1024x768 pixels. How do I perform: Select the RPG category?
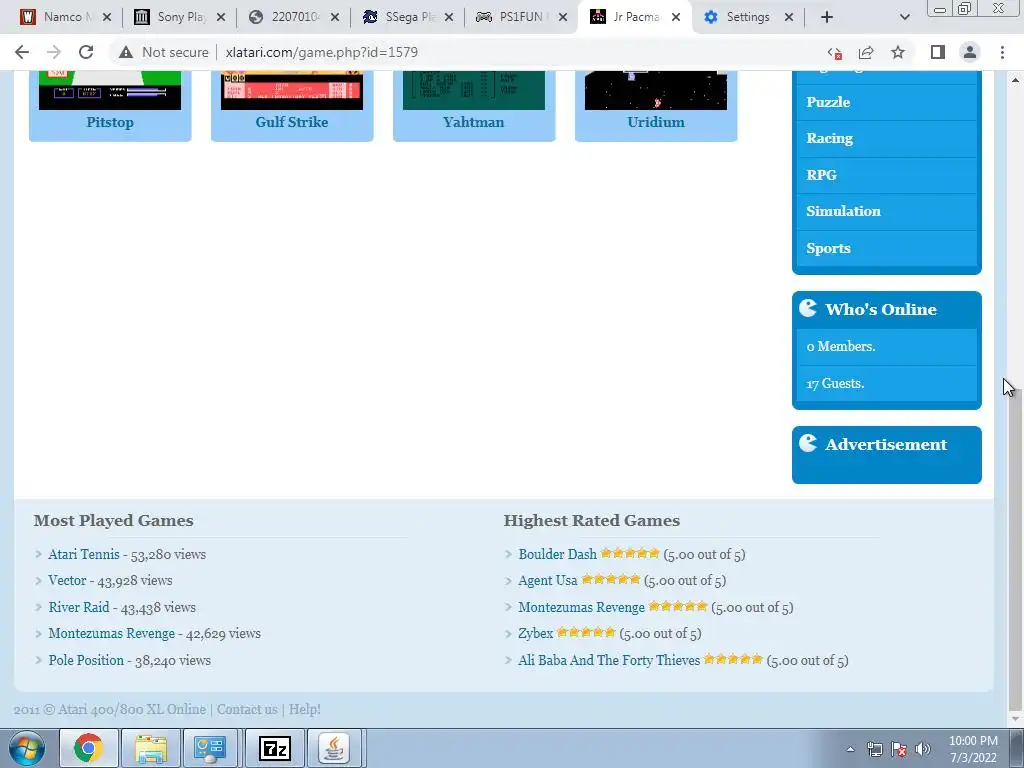click(x=886, y=175)
